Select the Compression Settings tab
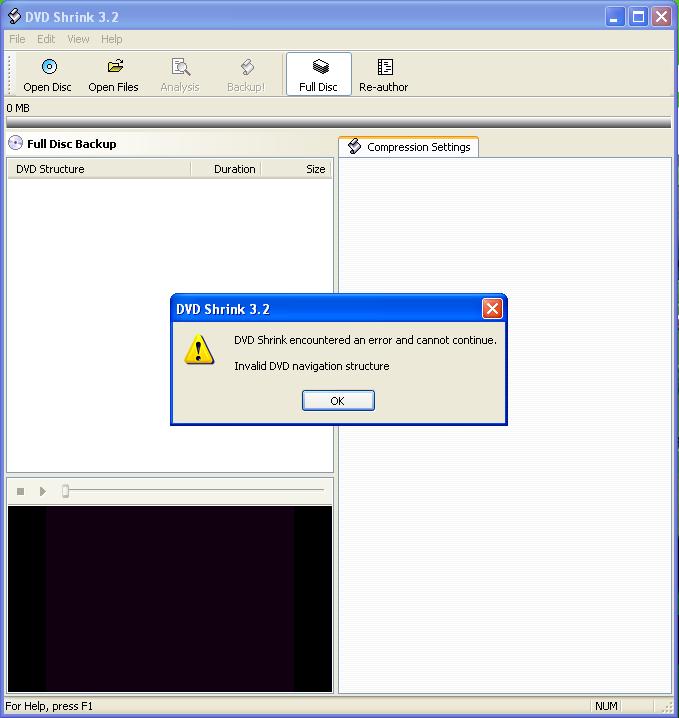The height and width of the screenshot is (718, 679). [x=408, y=147]
